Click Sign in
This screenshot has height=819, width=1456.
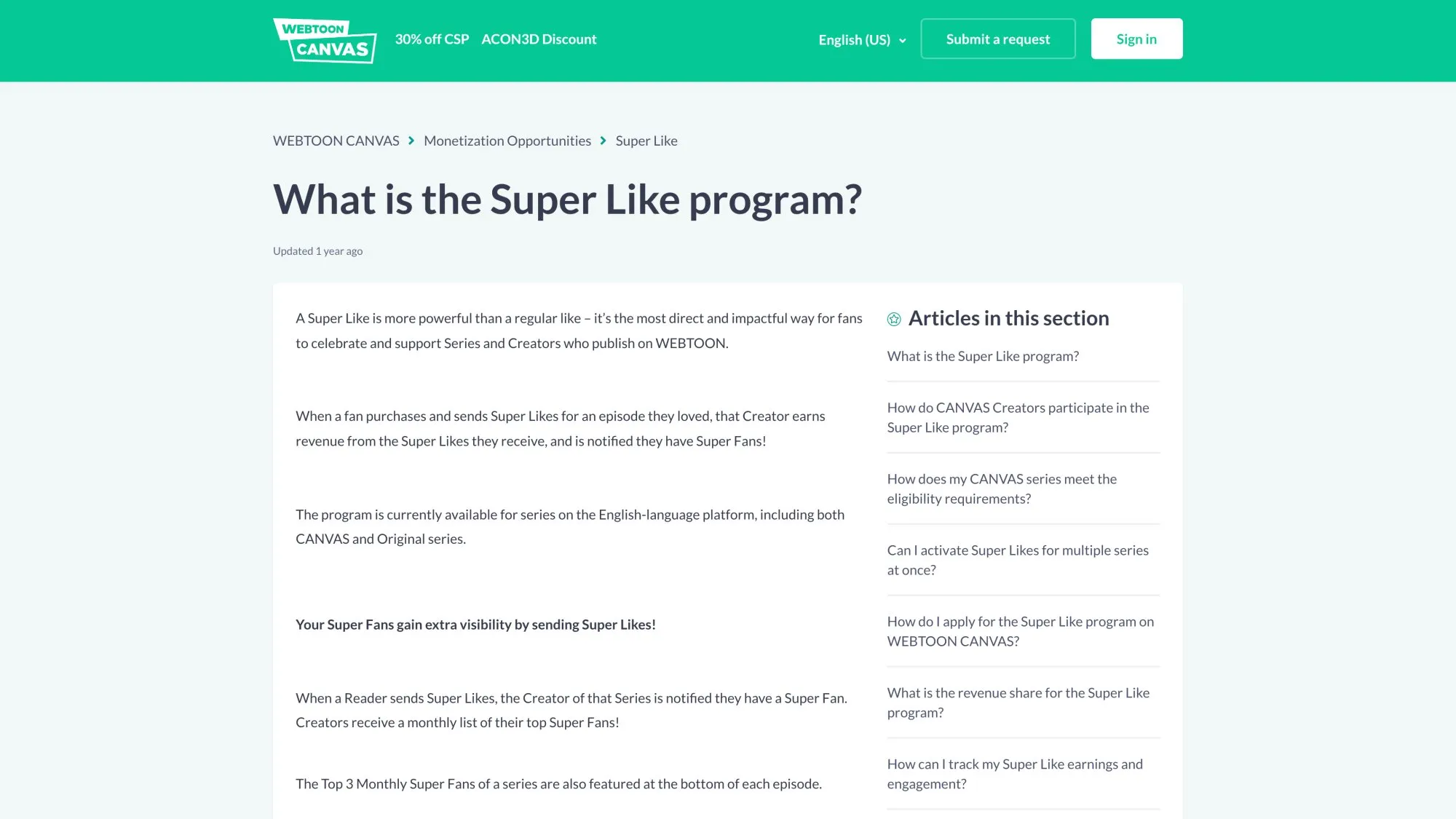(1136, 39)
